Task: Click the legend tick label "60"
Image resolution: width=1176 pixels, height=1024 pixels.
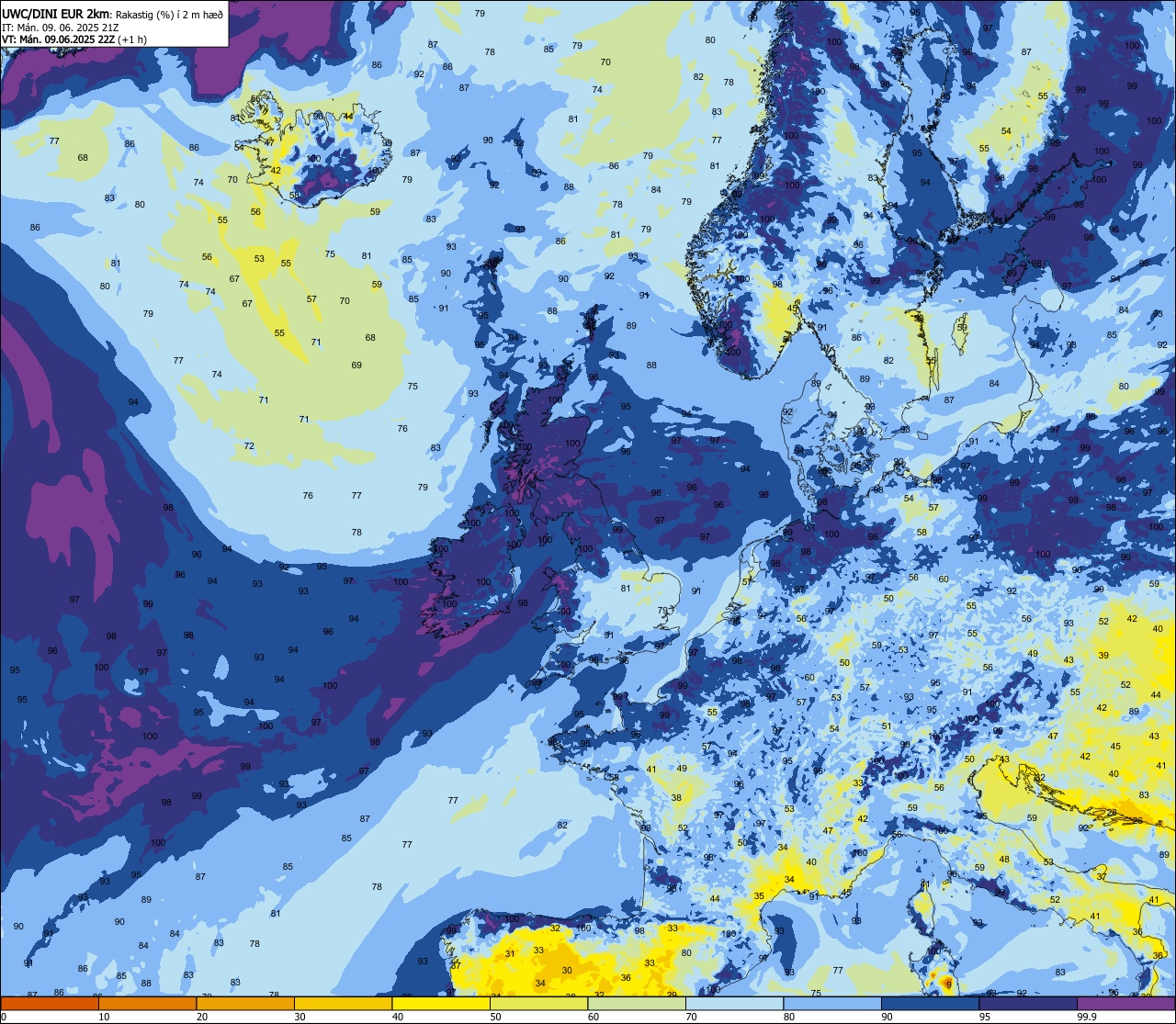Action: pyautogui.click(x=594, y=1017)
